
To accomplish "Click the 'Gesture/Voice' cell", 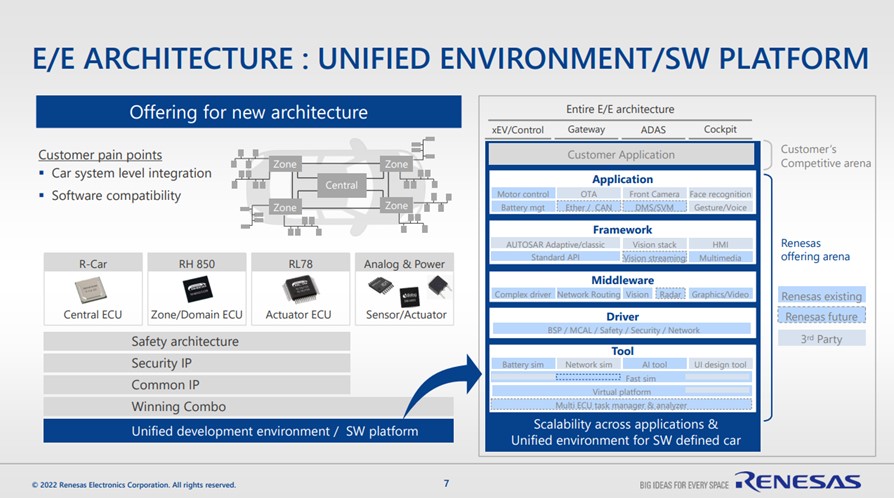I will coord(721,207).
